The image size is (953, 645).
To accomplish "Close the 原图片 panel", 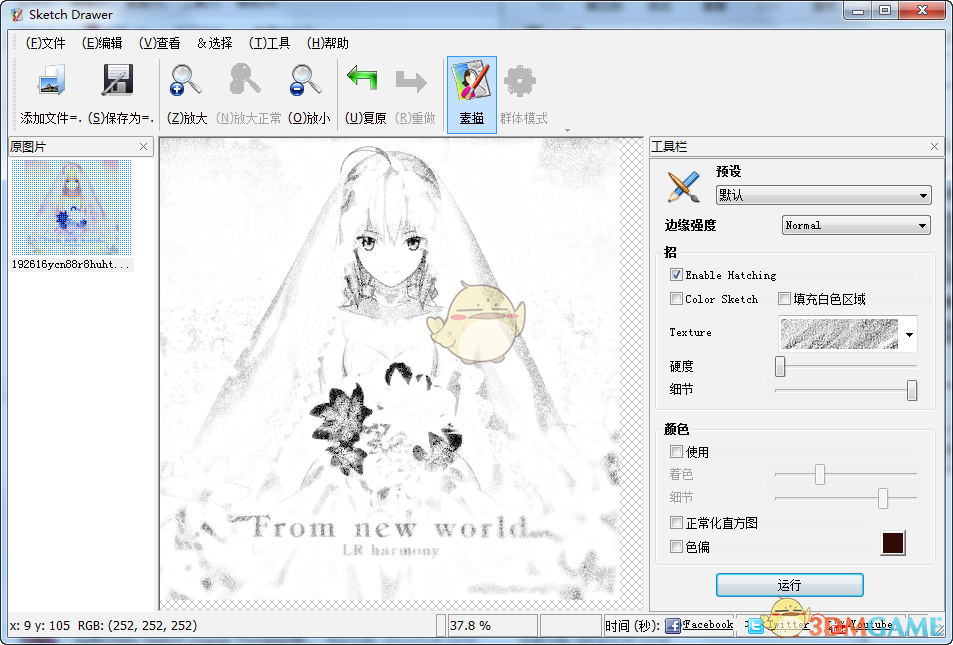I will (143, 147).
